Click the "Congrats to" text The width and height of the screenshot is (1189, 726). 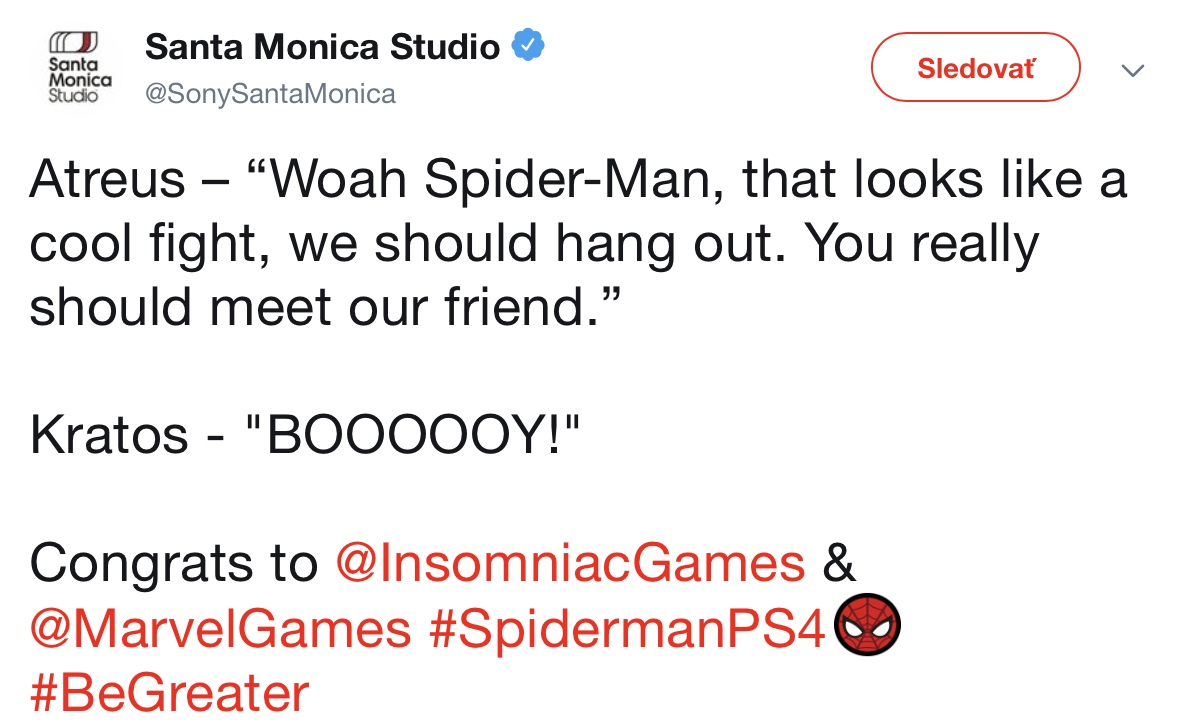click(174, 563)
